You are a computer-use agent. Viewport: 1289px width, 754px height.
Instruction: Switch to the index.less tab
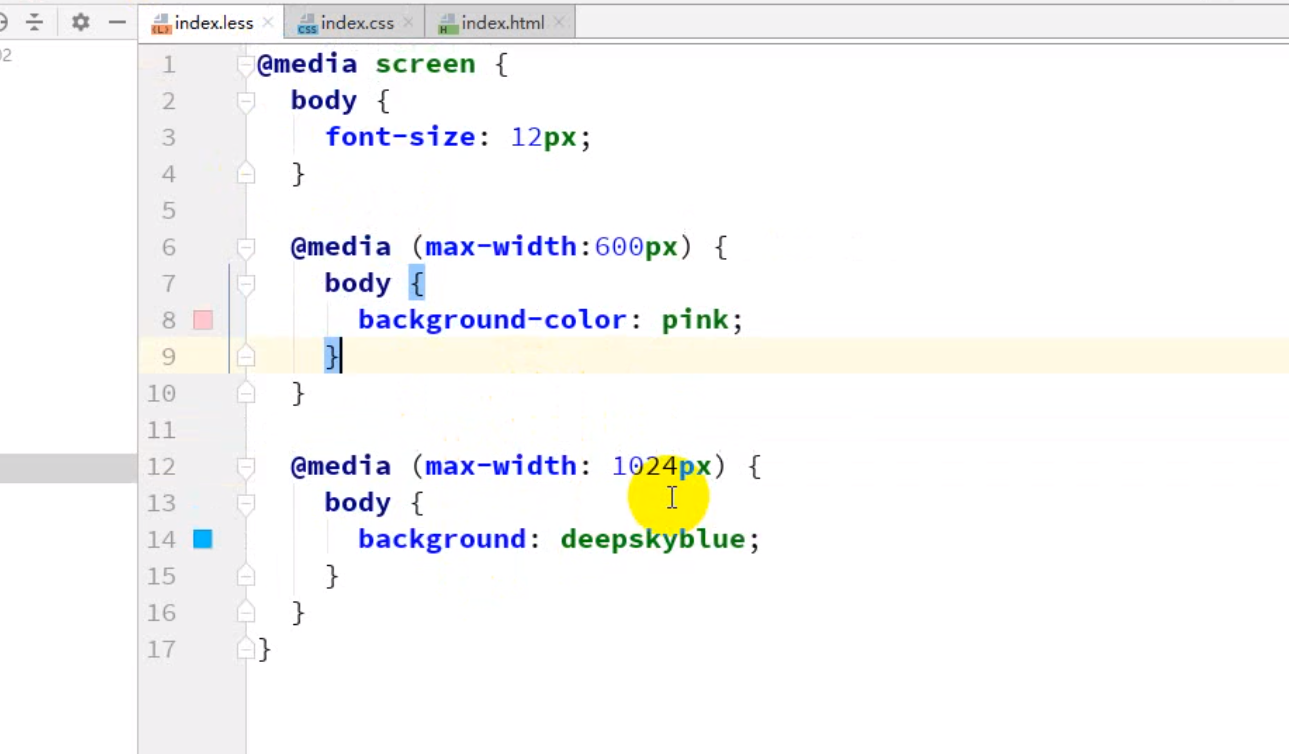click(210, 22)
